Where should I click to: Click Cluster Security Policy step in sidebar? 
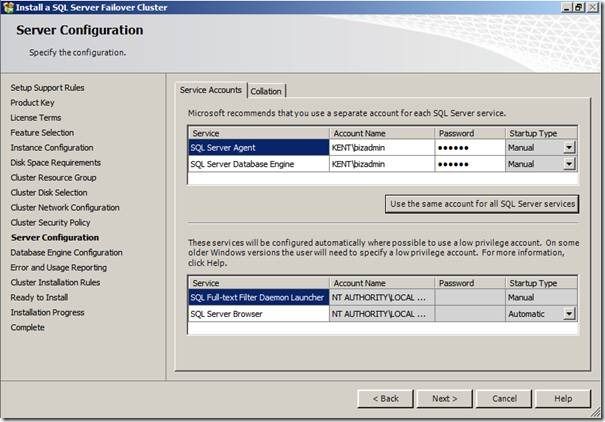(x=51, y=223)
